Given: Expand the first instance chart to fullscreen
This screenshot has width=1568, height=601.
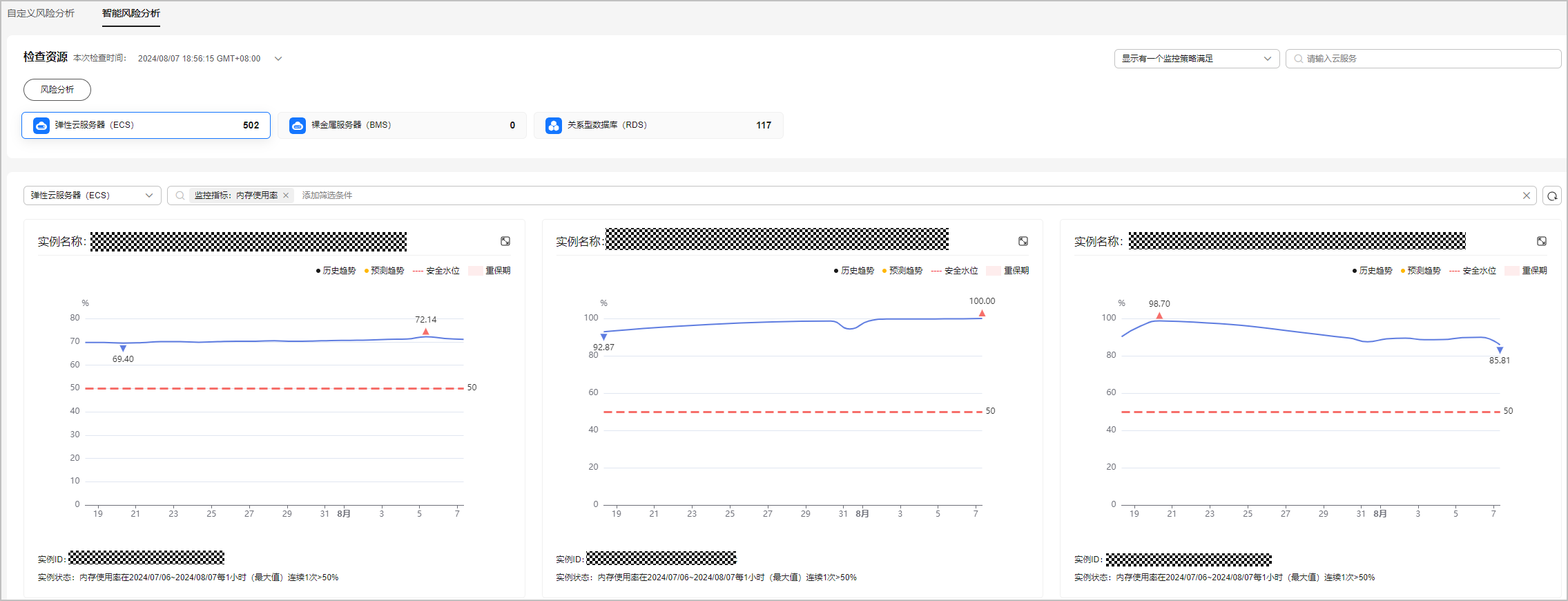Looking at the screenshot, I should pos(505,241).
